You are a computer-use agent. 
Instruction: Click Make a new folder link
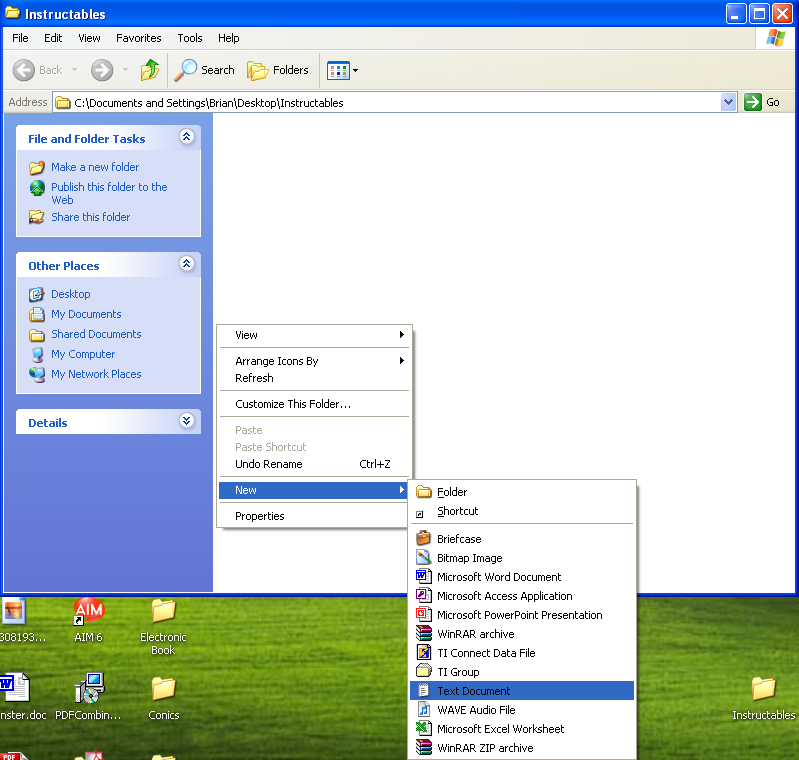tap(95, 167)
